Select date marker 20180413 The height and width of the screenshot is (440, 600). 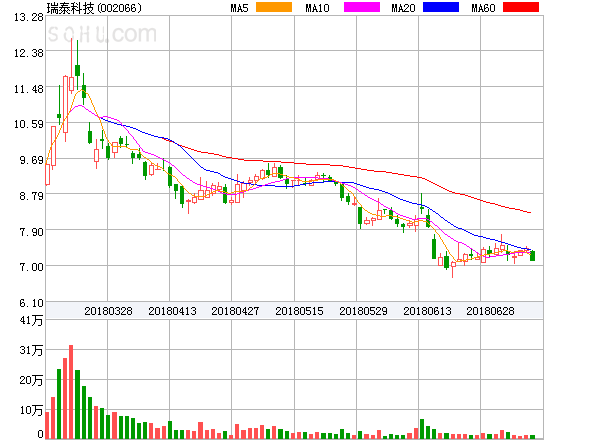[x=172, y=311]
